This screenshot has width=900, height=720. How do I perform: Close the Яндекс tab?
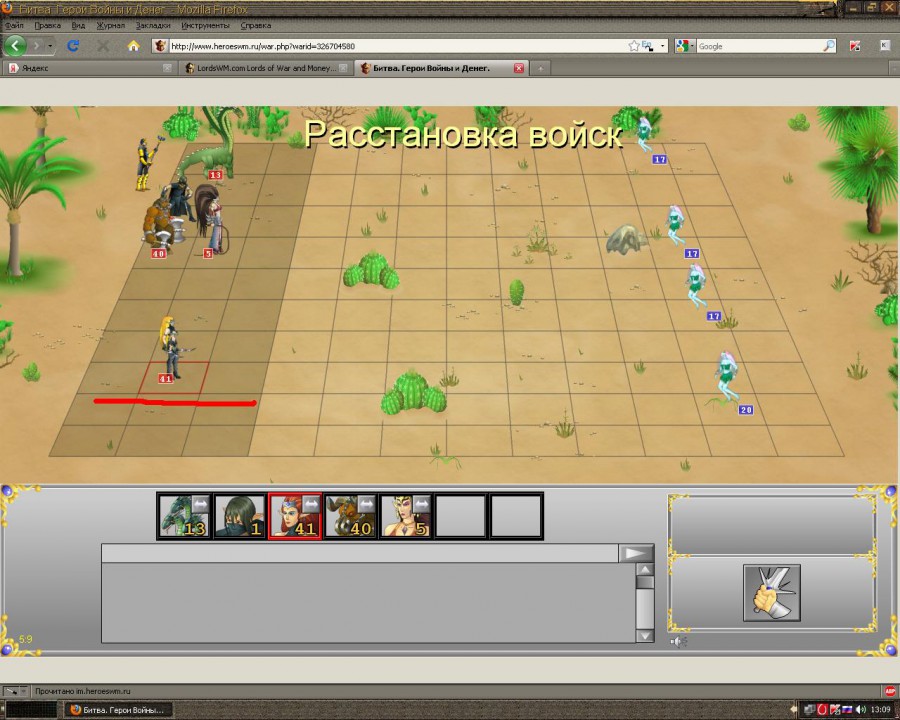tap(167, 68)
